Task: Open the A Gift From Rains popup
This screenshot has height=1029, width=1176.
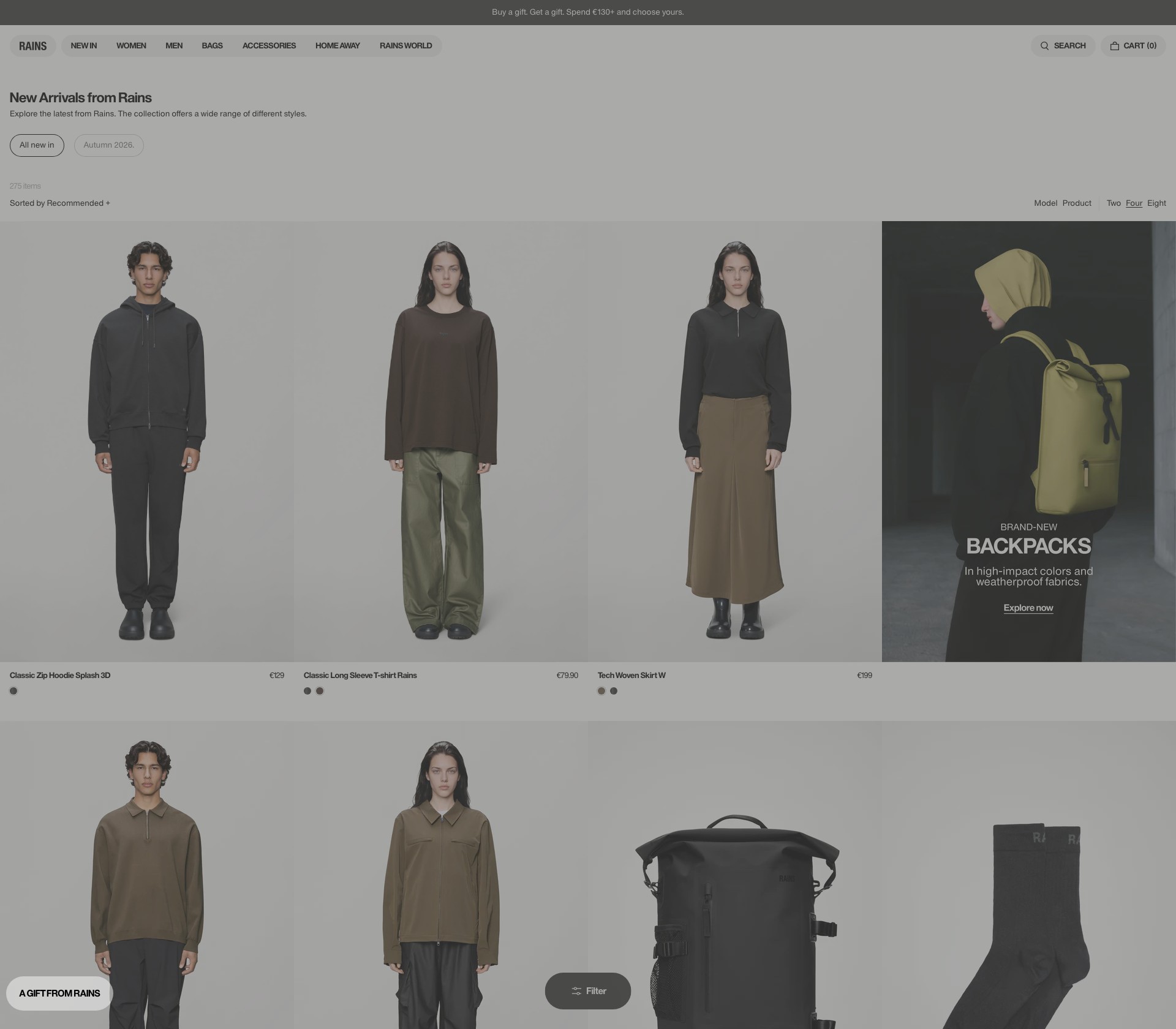Action: point(59,993)
